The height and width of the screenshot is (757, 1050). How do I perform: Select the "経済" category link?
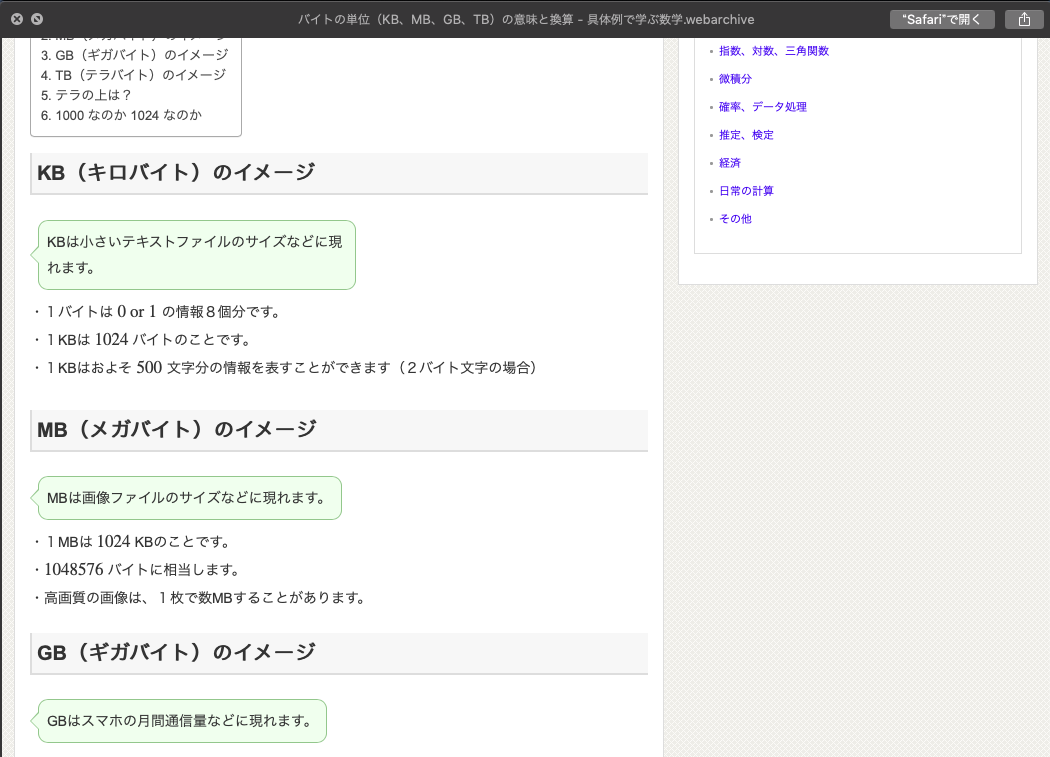click(x=730, y=163)
